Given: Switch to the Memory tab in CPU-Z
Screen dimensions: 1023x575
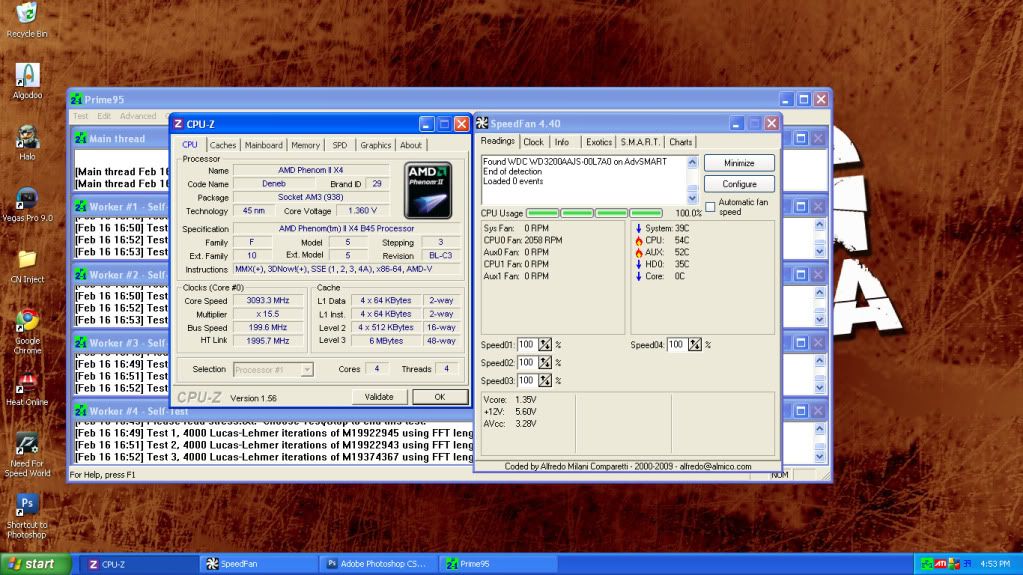Looking at the screenshot, I should (x=305, y=145).
